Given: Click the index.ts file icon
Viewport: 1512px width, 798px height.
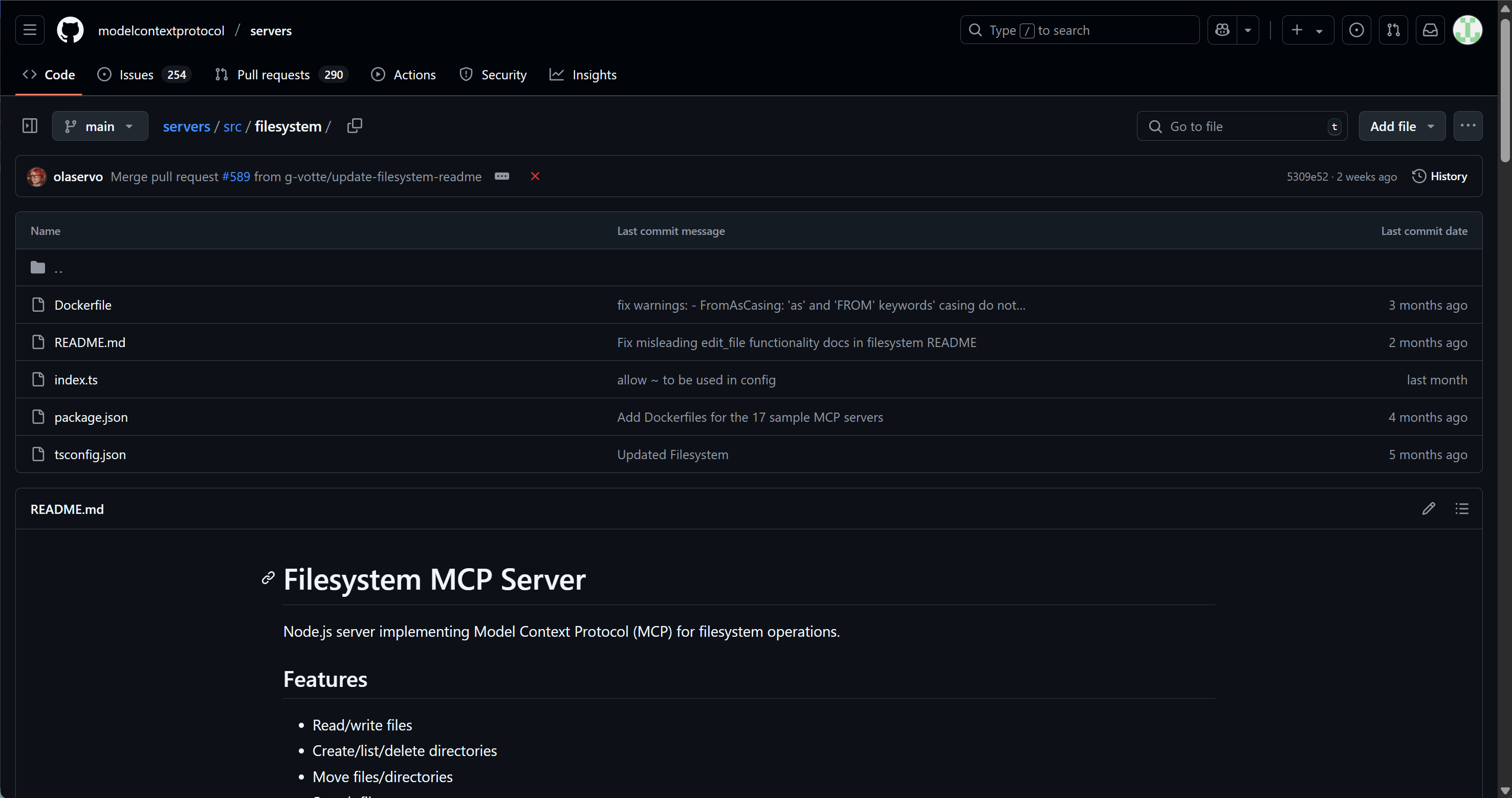Looking at the screenshot, I should (x=38, y=379).
